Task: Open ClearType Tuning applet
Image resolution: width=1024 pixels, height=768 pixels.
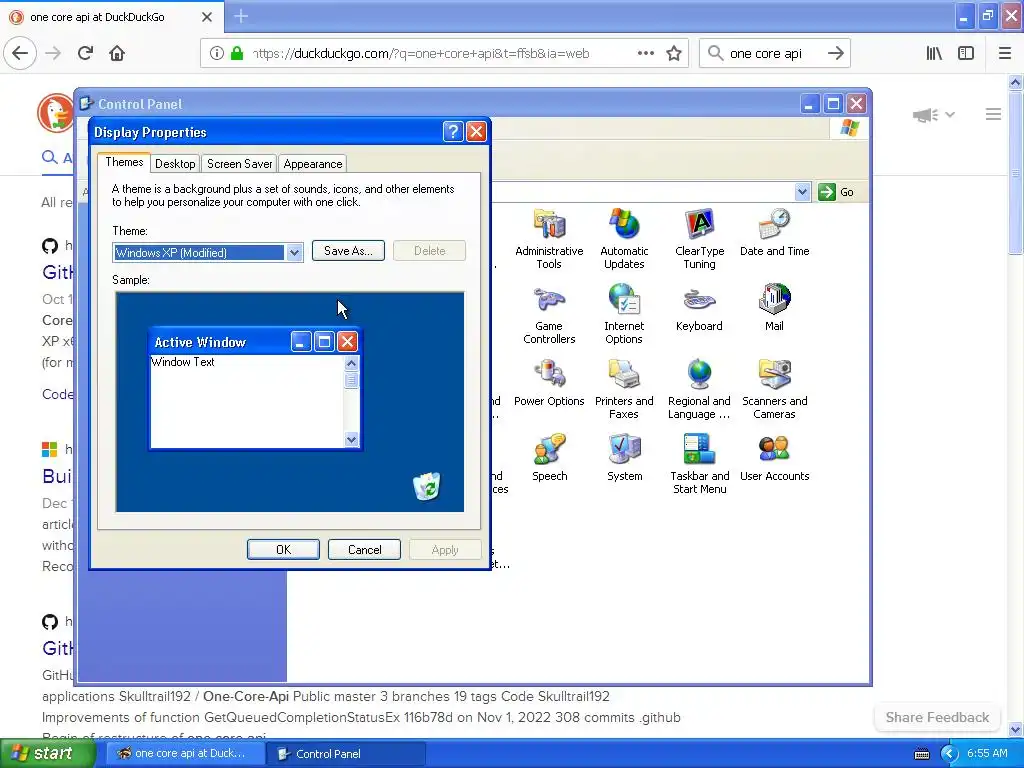Action: tap(699, 239)
